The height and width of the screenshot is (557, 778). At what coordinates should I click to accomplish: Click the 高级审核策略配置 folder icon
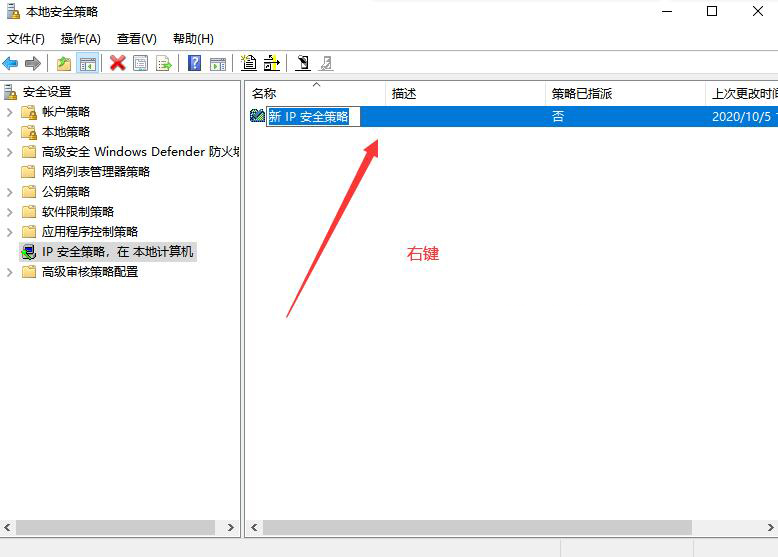(x=29, y=272)
